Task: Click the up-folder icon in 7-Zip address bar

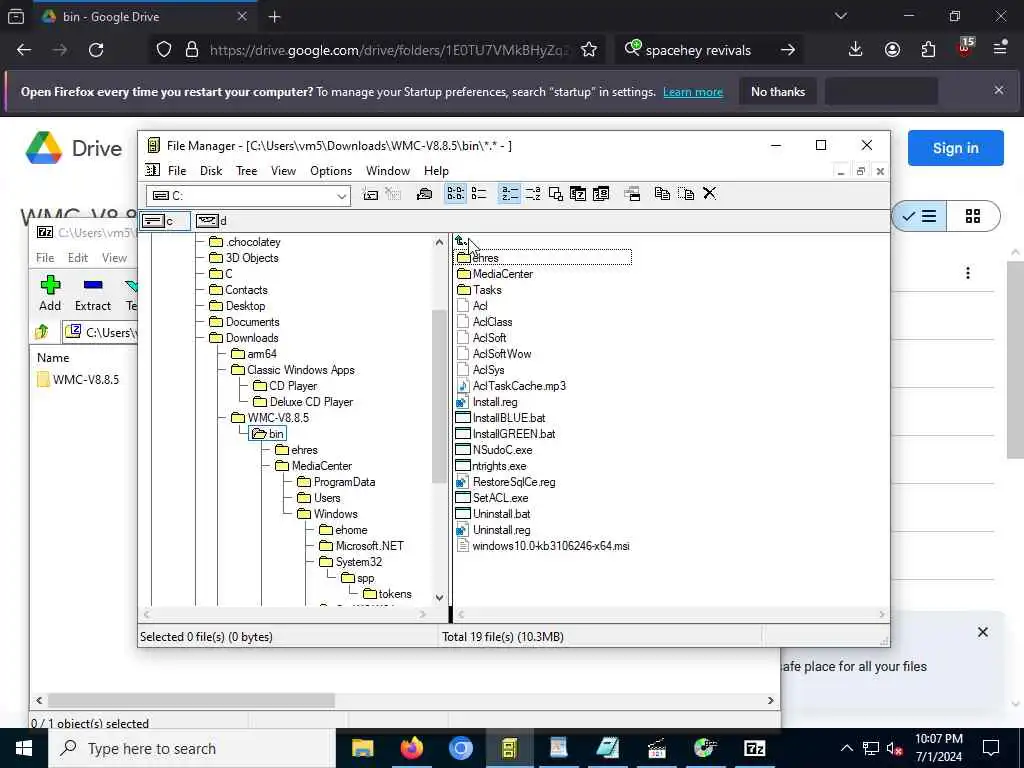Action: (x=42, y=332)
